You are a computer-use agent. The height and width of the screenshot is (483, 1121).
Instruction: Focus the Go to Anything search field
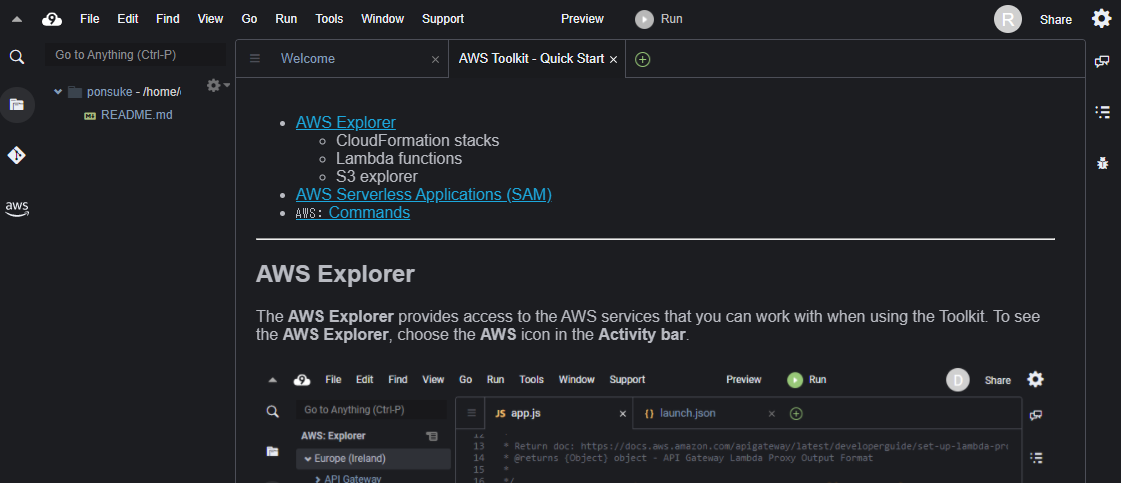135,54
